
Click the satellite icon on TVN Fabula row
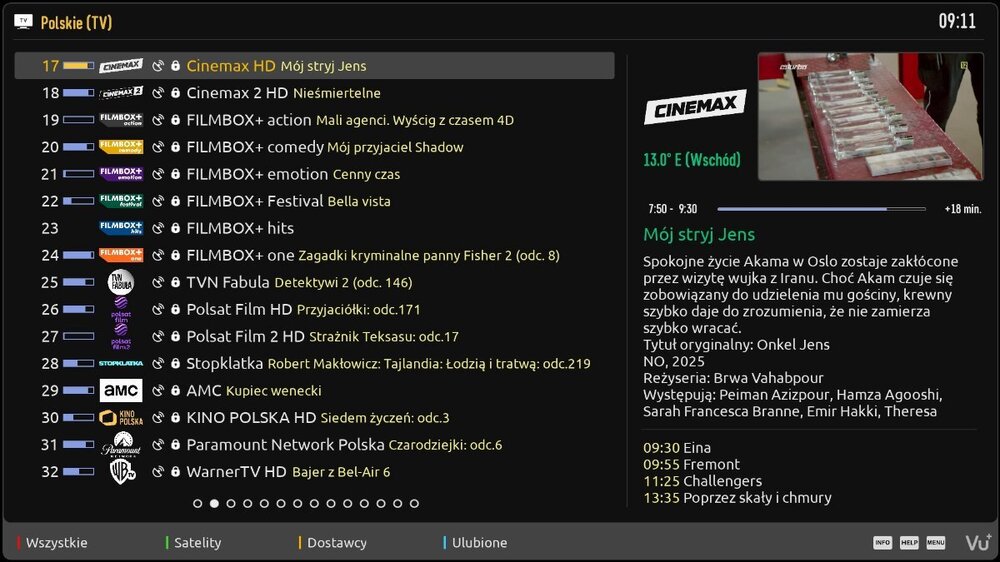click(158, 282)
